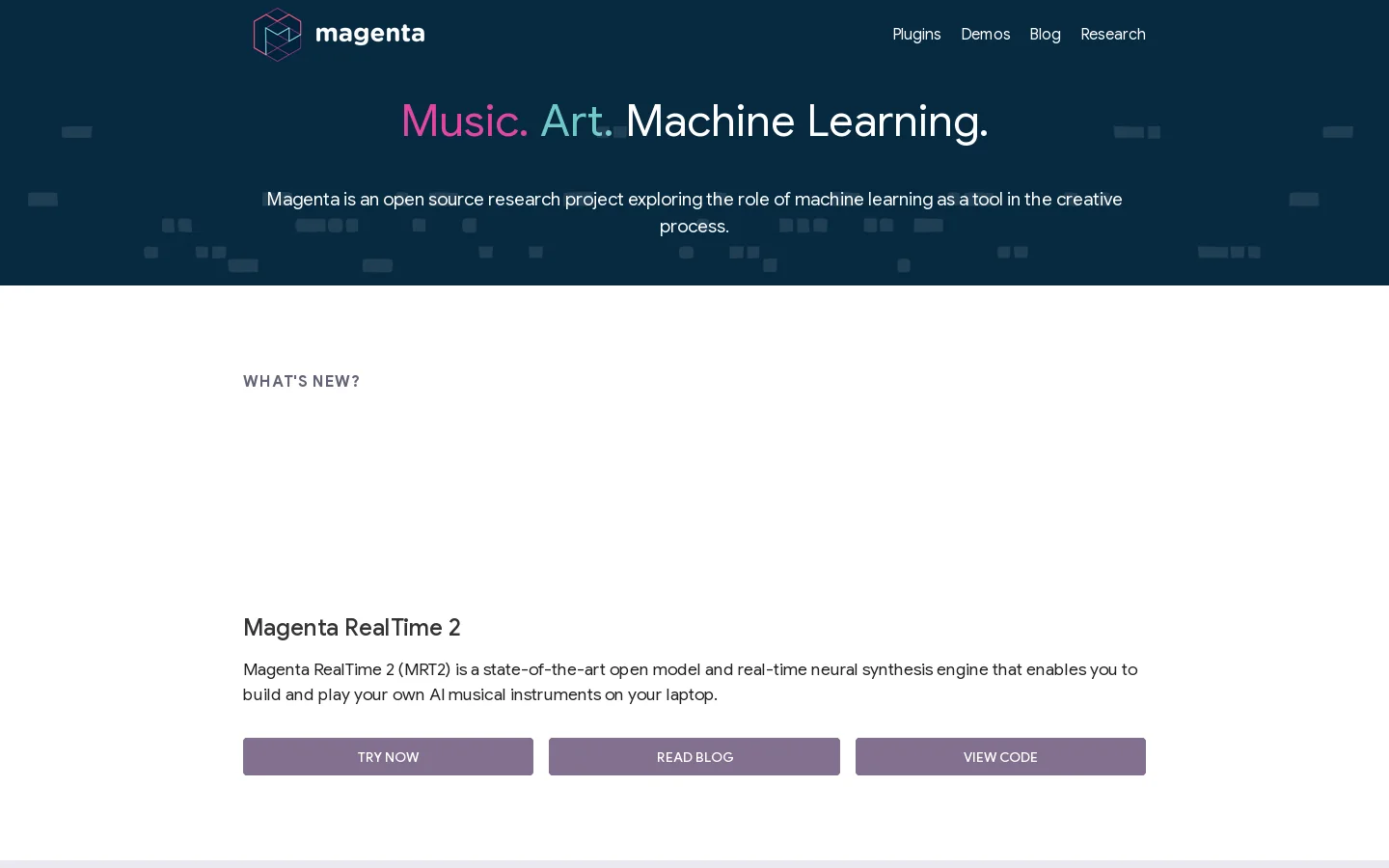This screenshot has height=868, width=1389.
Task: Go to the Demos page
Action: click(986, 35)
